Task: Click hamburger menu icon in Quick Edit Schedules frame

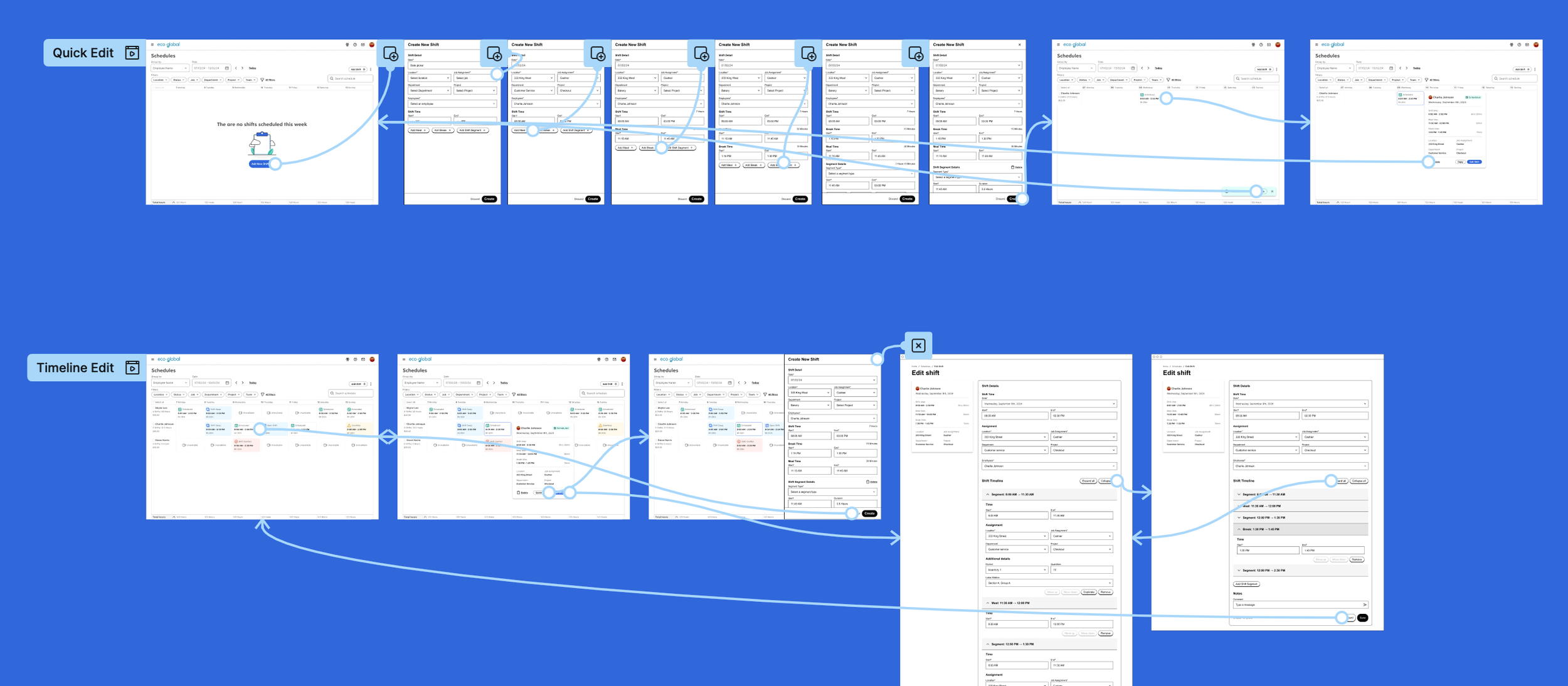Action: [x=152, y=45]
